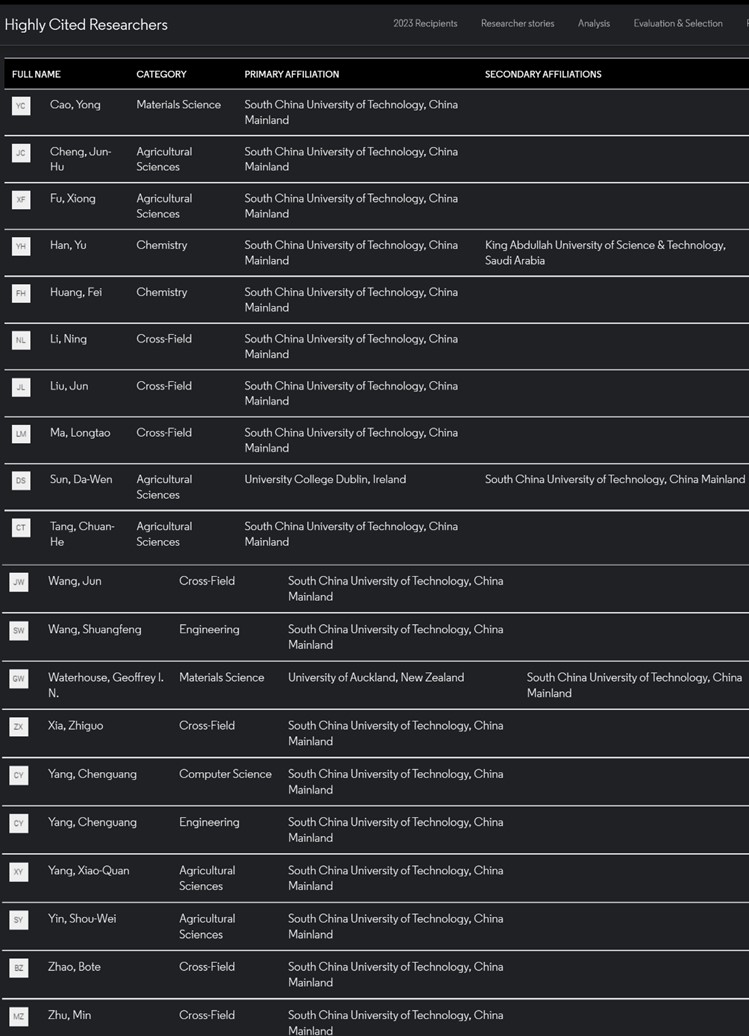Click the XF avatar for Fu, Xiong
The image size is (749, 1036).
[21, 199]
